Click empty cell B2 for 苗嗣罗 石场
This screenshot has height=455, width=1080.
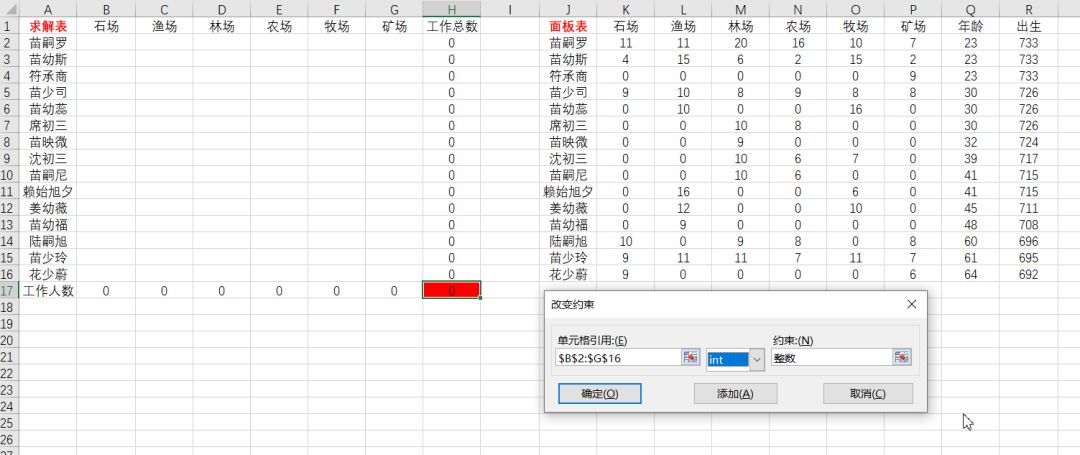point(106,43)
